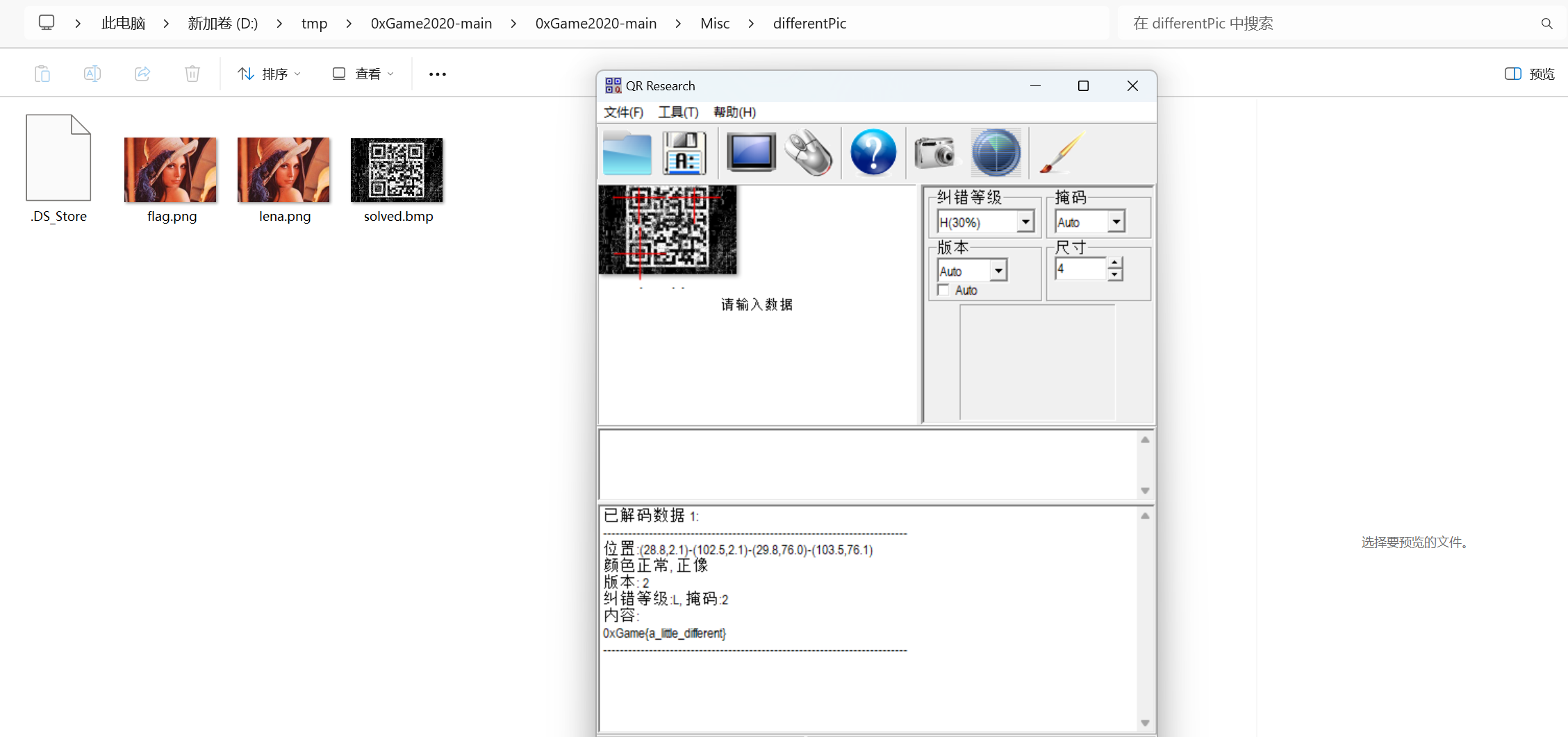Click the 已解码数据 1 heading text
This screenshot has height=737, width=1568.
point(651,515)
